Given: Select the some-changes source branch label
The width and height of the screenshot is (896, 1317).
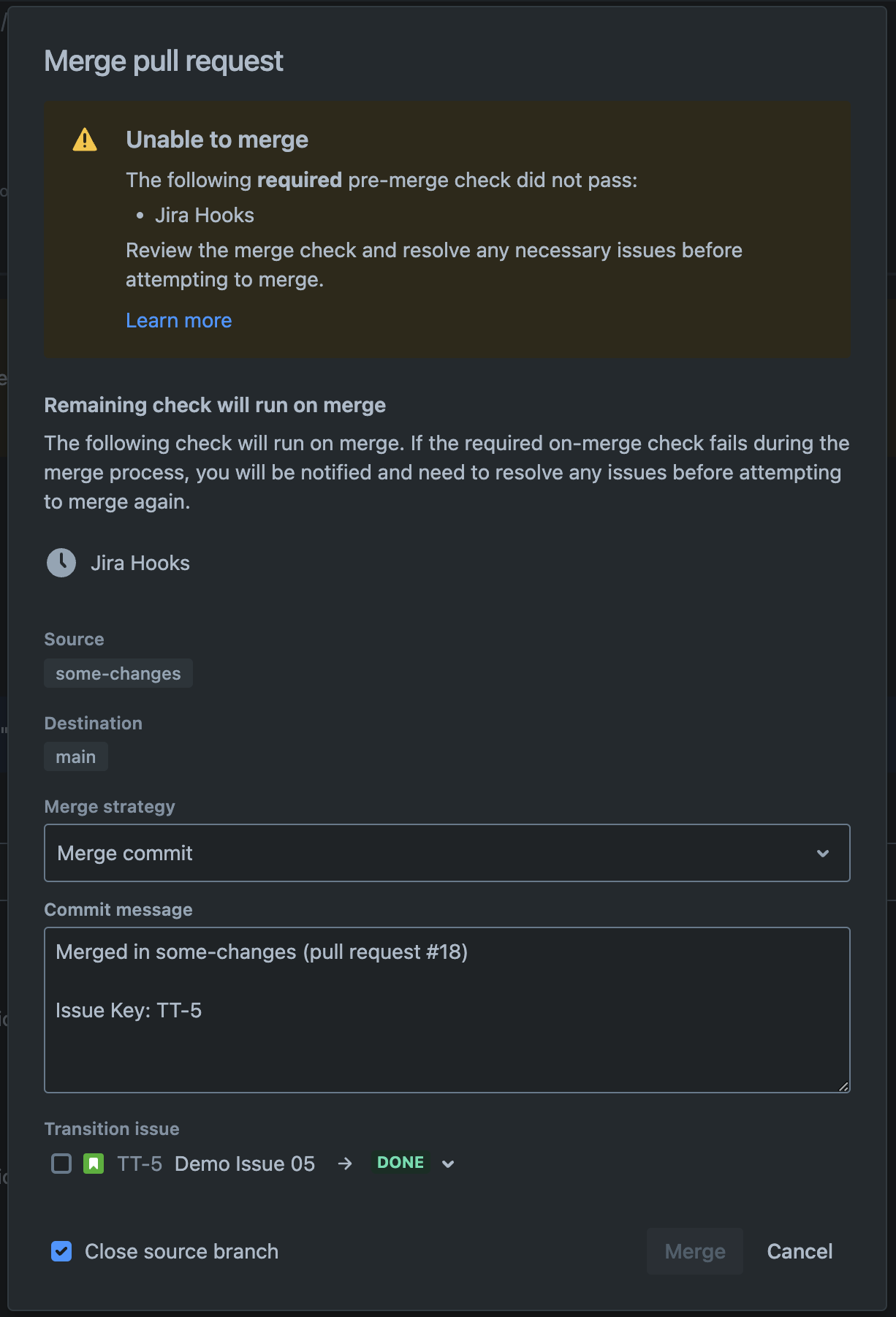Looking at the screenshot, I should click(x=118, y=673).
